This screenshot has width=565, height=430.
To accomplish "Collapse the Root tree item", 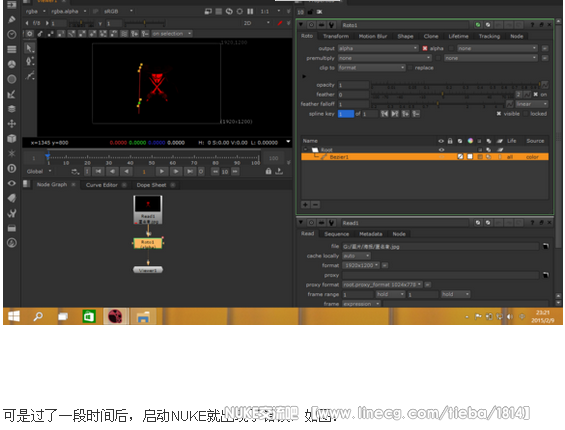I will point(306,150).
